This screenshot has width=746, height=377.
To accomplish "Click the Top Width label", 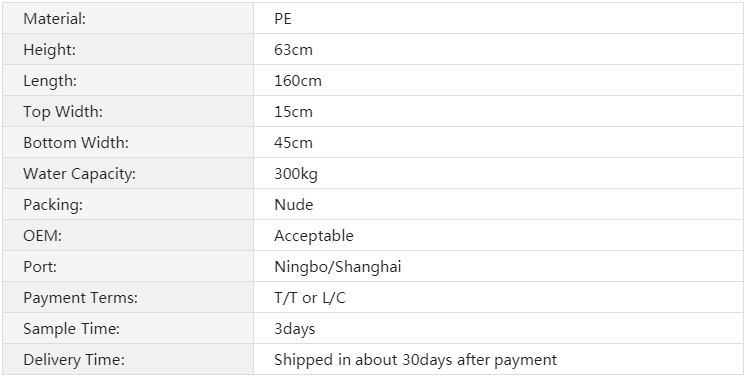I will (x=63, y=112).
